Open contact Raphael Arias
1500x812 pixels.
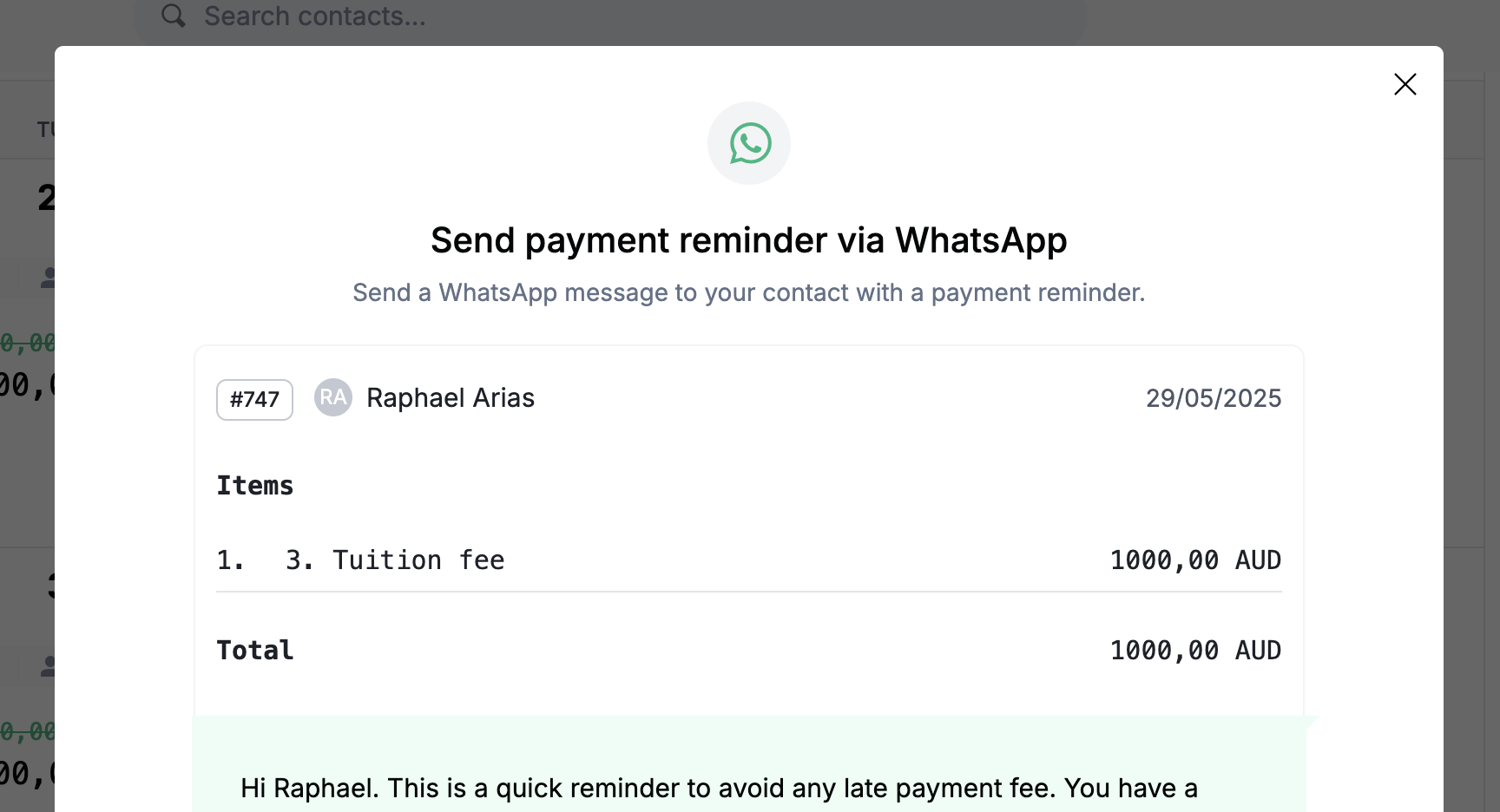[x=451, y=397]
